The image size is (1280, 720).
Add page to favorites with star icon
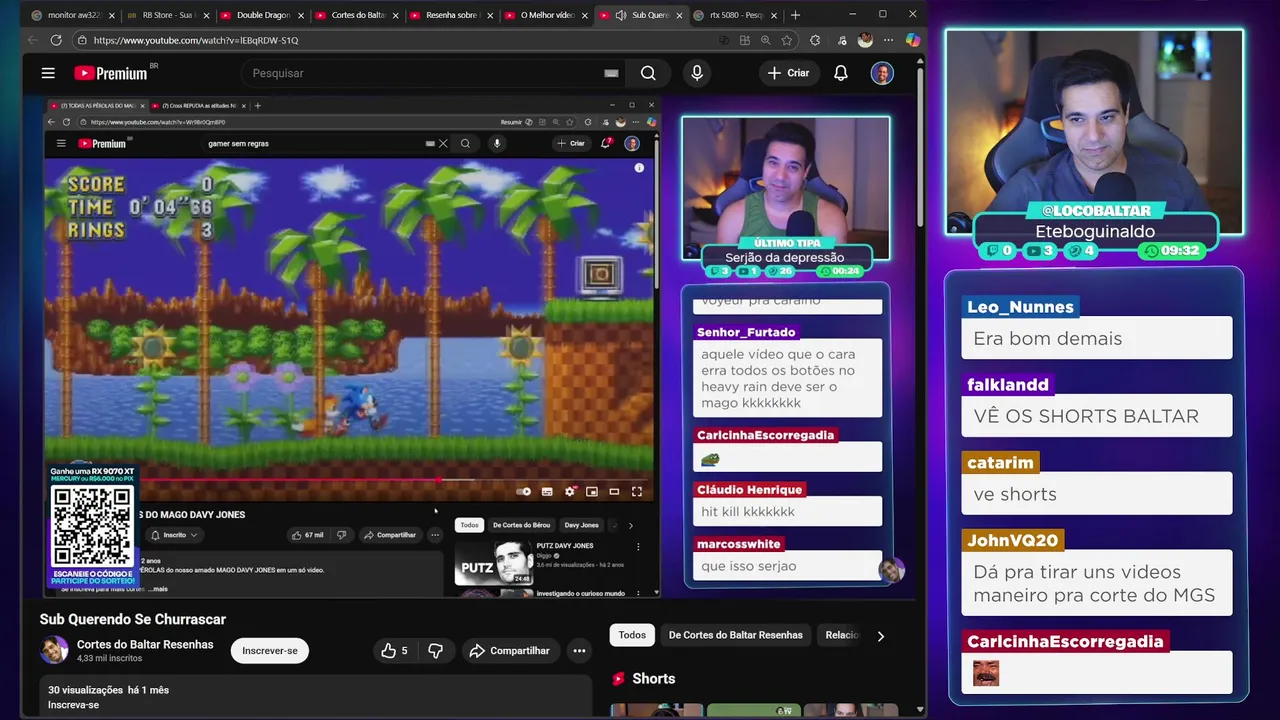pos(787,40)
